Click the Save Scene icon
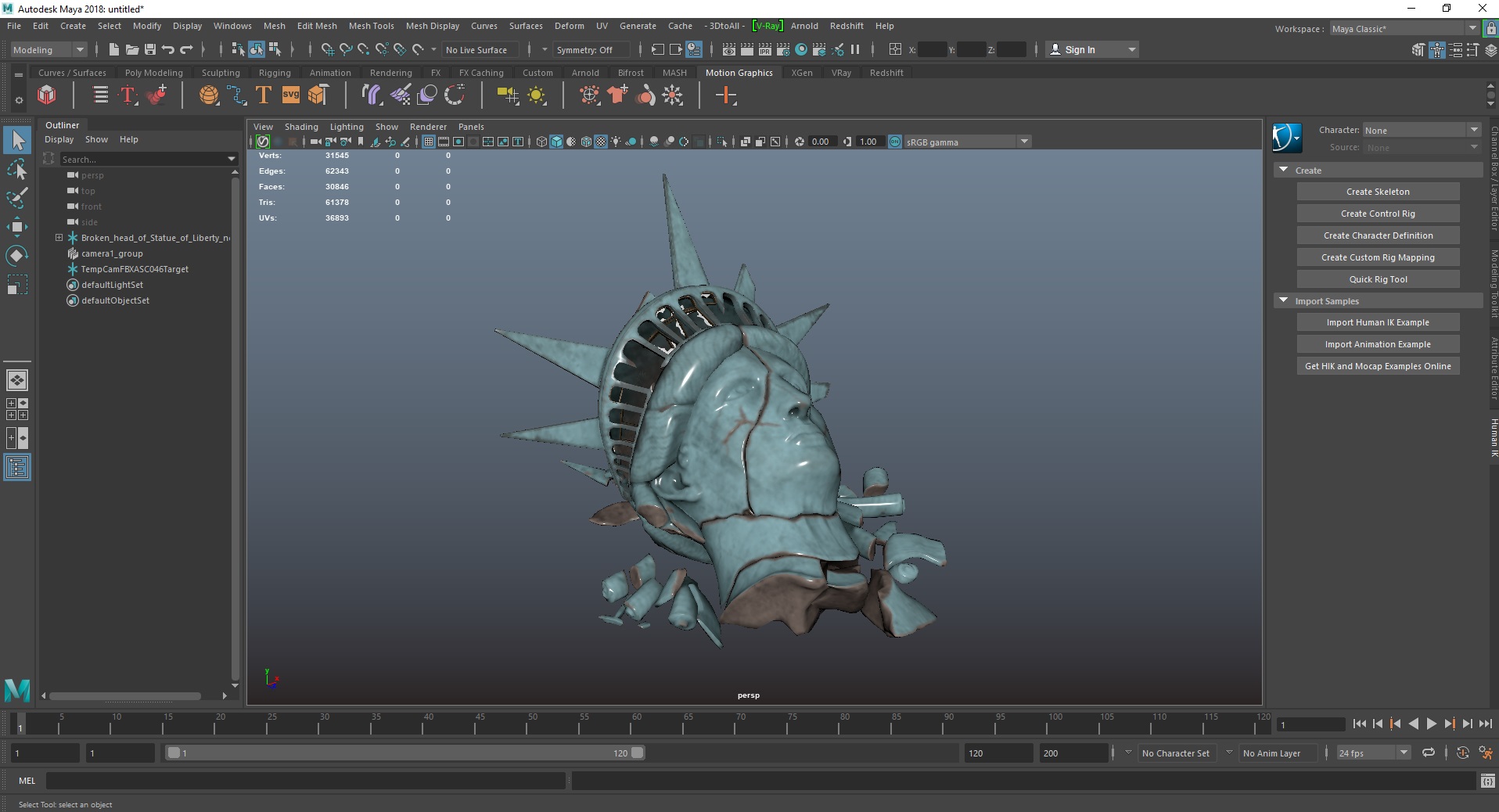 pos(150,49)
